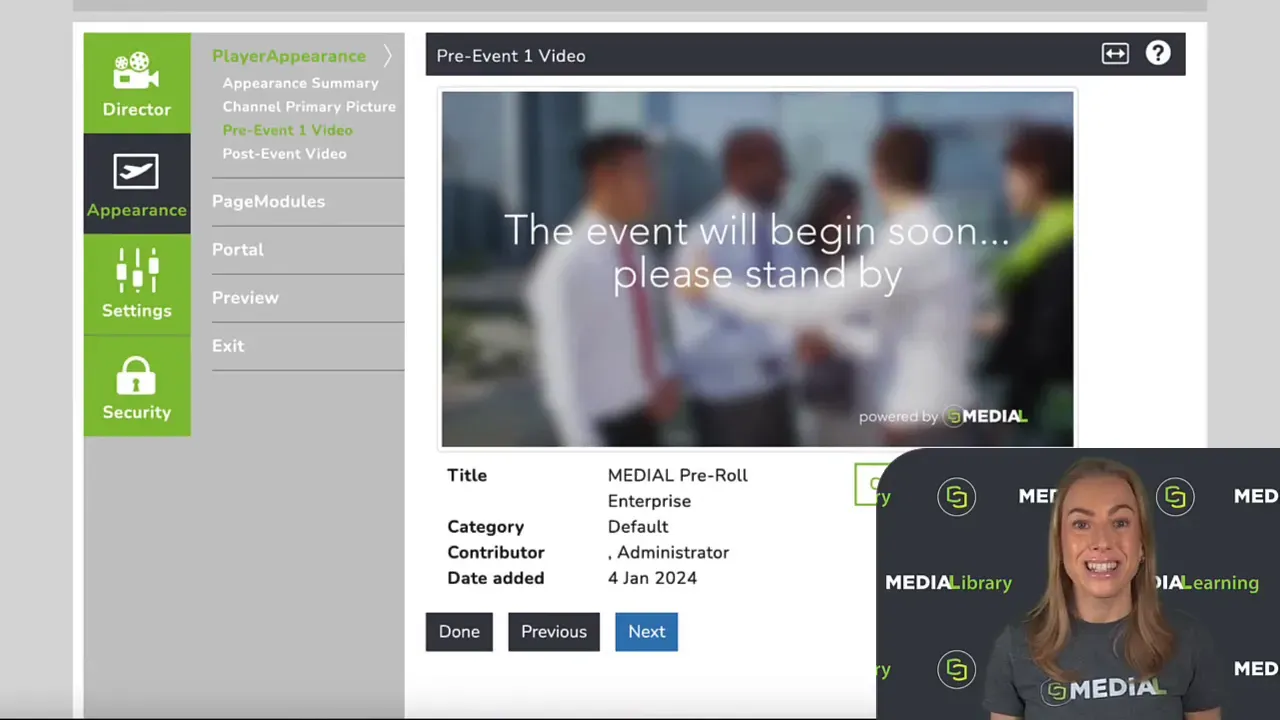Open Appearance Summary
The height and width of the screenshot is (720, 1280).
pos(300,83)
